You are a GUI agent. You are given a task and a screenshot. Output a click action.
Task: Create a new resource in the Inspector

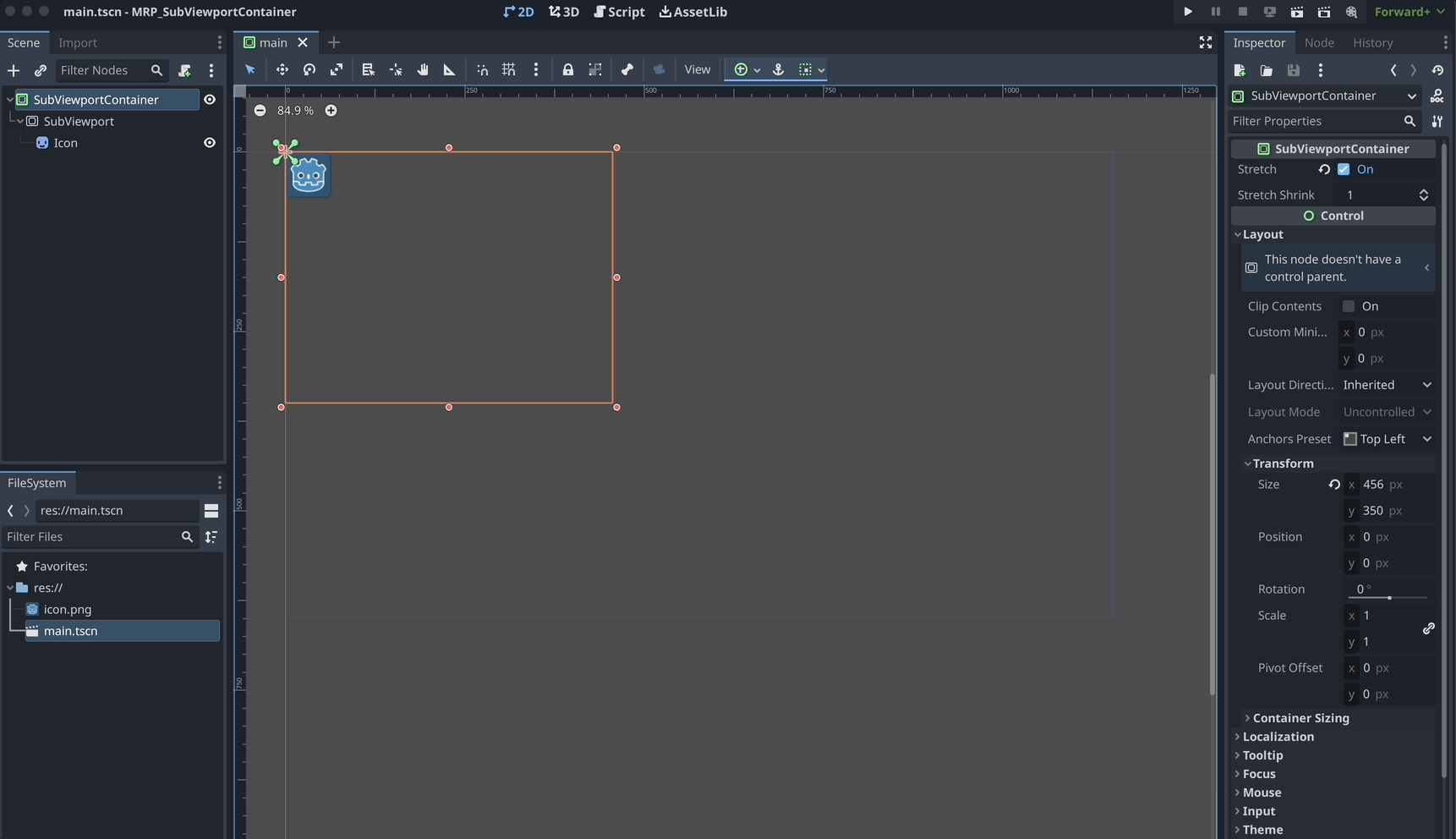point(1240,71)
